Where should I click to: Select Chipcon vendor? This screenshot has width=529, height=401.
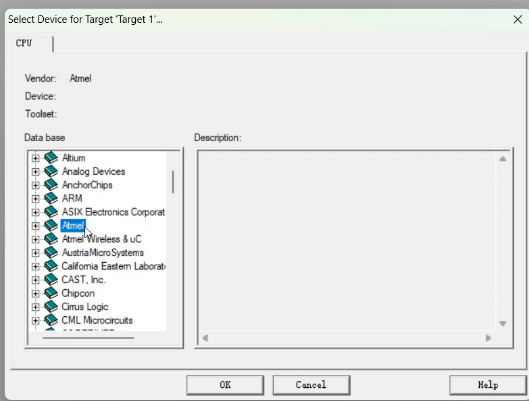(78, 293)
